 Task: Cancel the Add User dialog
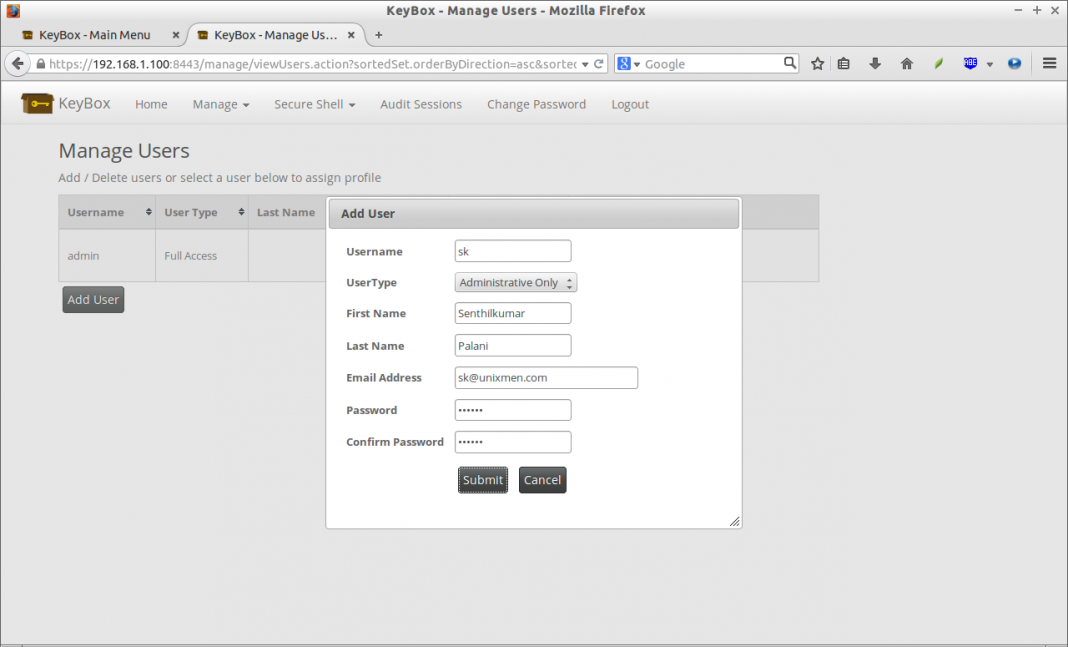542,480
